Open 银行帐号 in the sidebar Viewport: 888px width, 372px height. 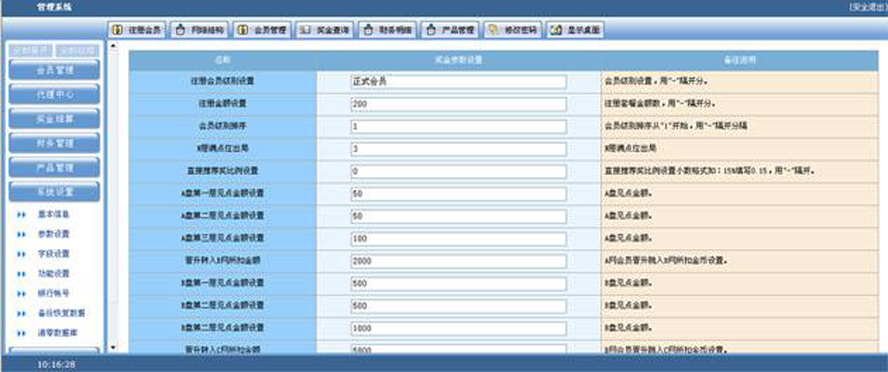click(x=53, y=293)
